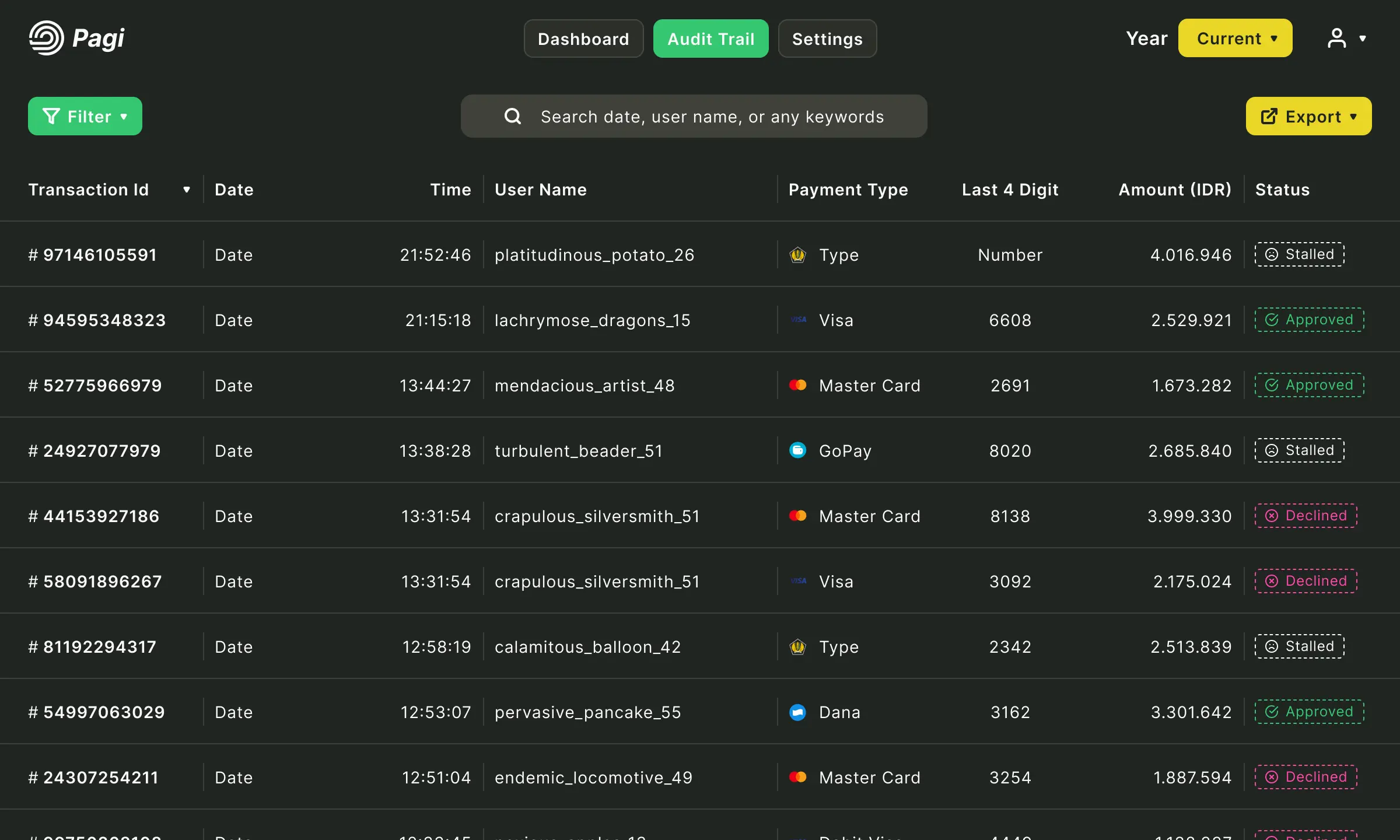The height and width of the screenshot is (840, 1400).
Task: Click the Last 4 Digit header
Action: [1010, 190]
